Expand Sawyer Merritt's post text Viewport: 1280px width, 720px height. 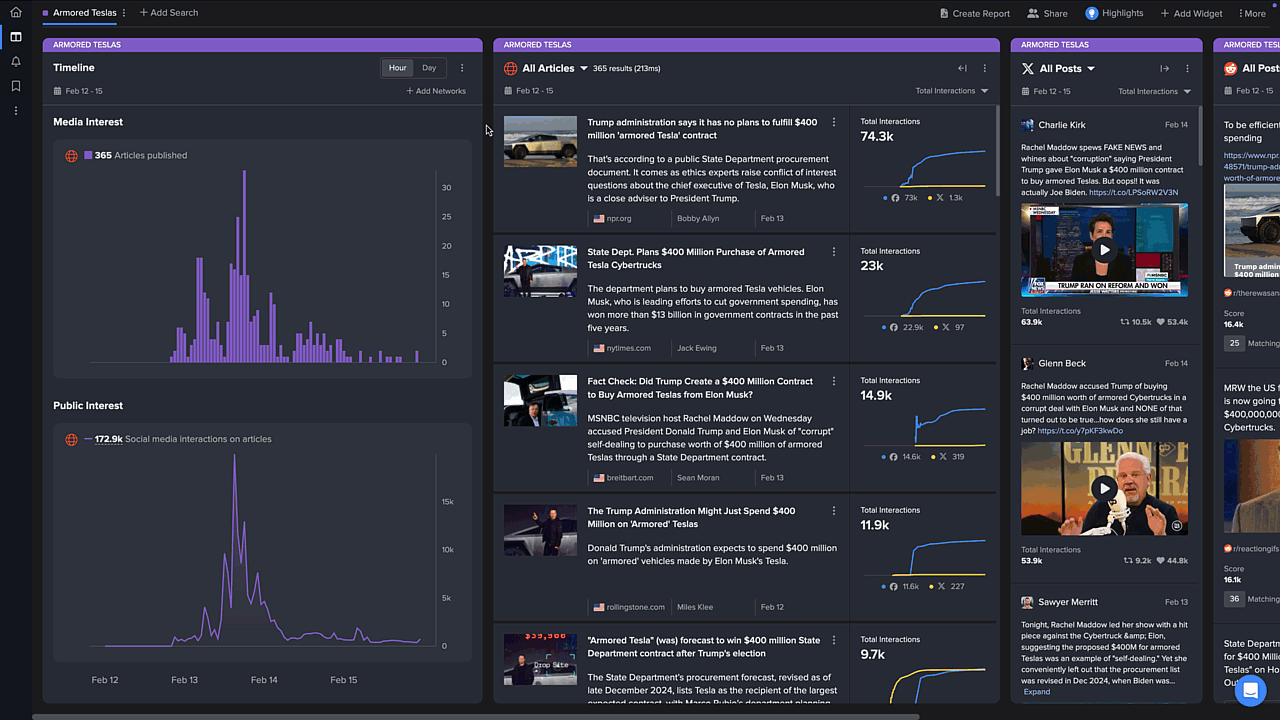point(1037,692)
